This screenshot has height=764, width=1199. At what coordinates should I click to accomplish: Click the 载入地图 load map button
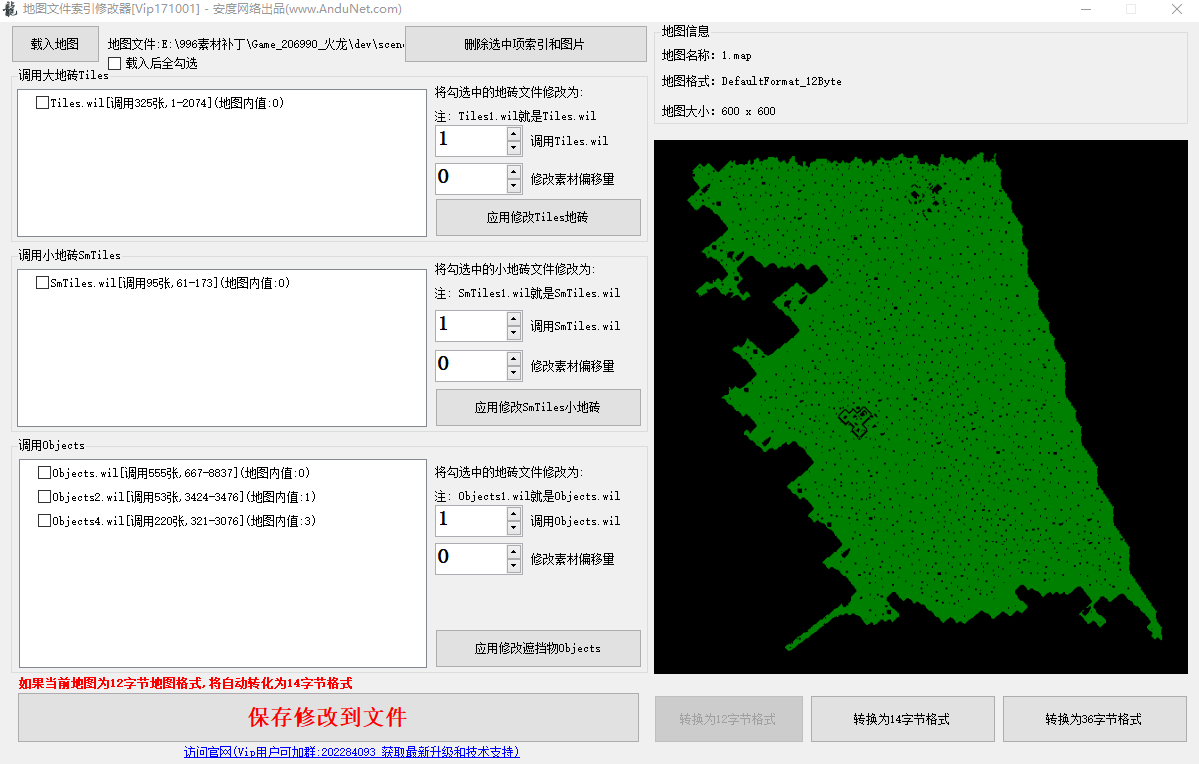[x=55, y=44]
